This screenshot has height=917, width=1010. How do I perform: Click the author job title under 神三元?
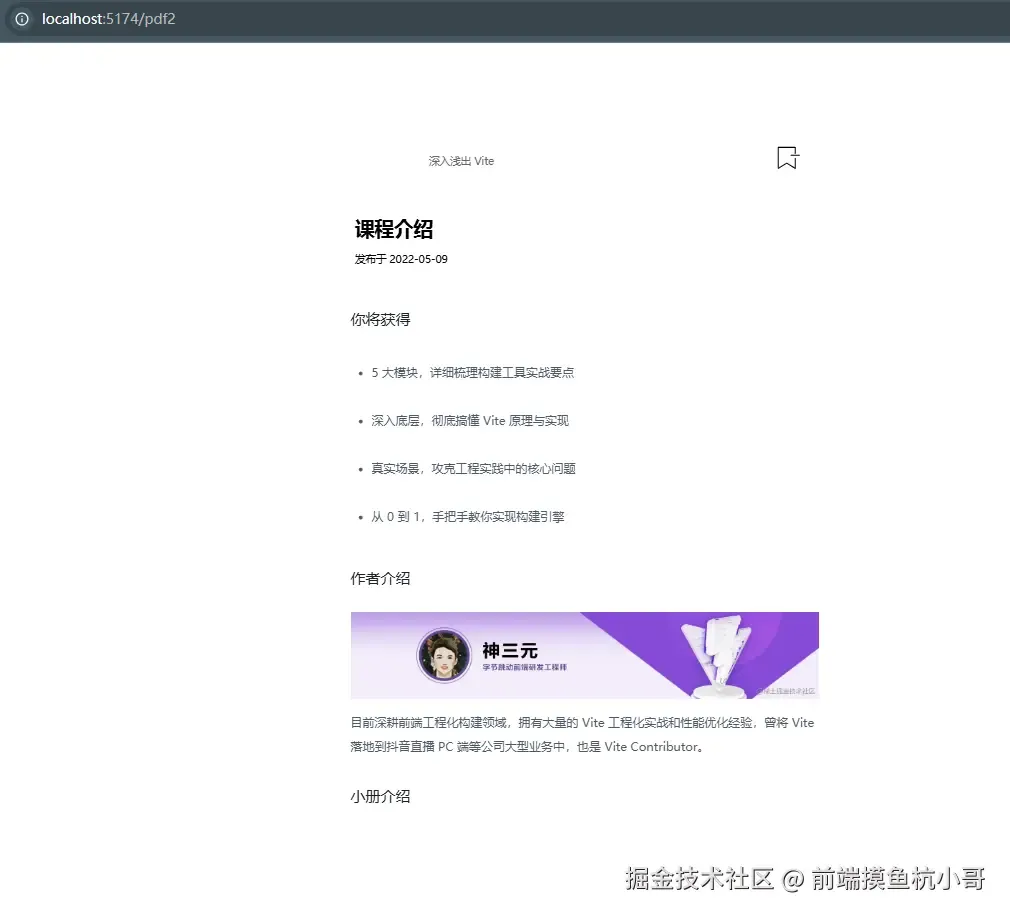(x=524, y=668)
